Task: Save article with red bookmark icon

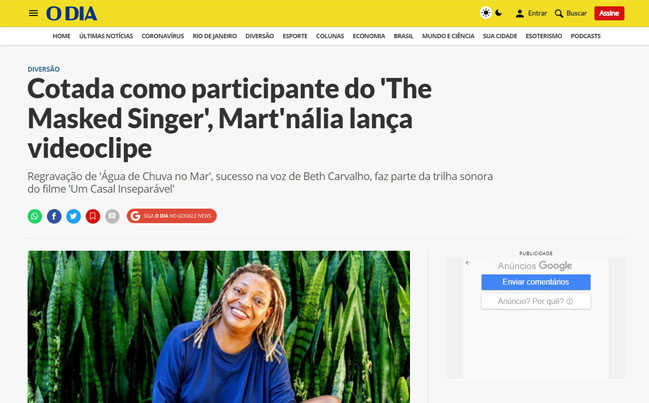Action: pos(93,216)
